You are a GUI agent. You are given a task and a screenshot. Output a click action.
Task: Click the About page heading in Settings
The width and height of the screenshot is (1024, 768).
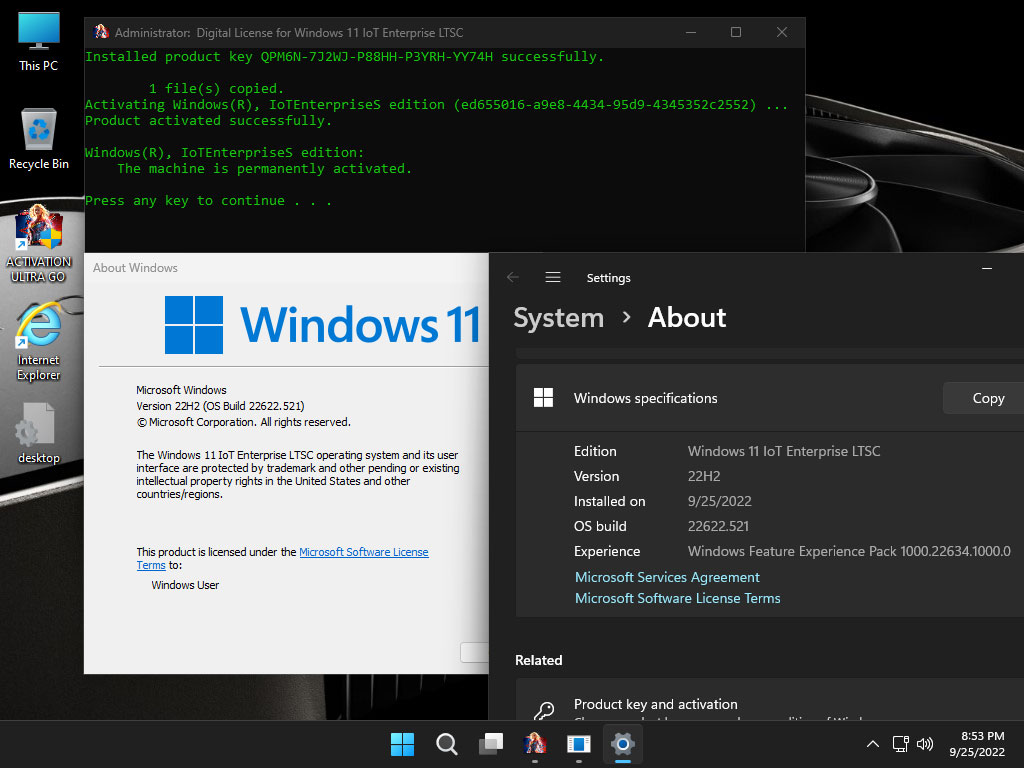click(686, 318)
